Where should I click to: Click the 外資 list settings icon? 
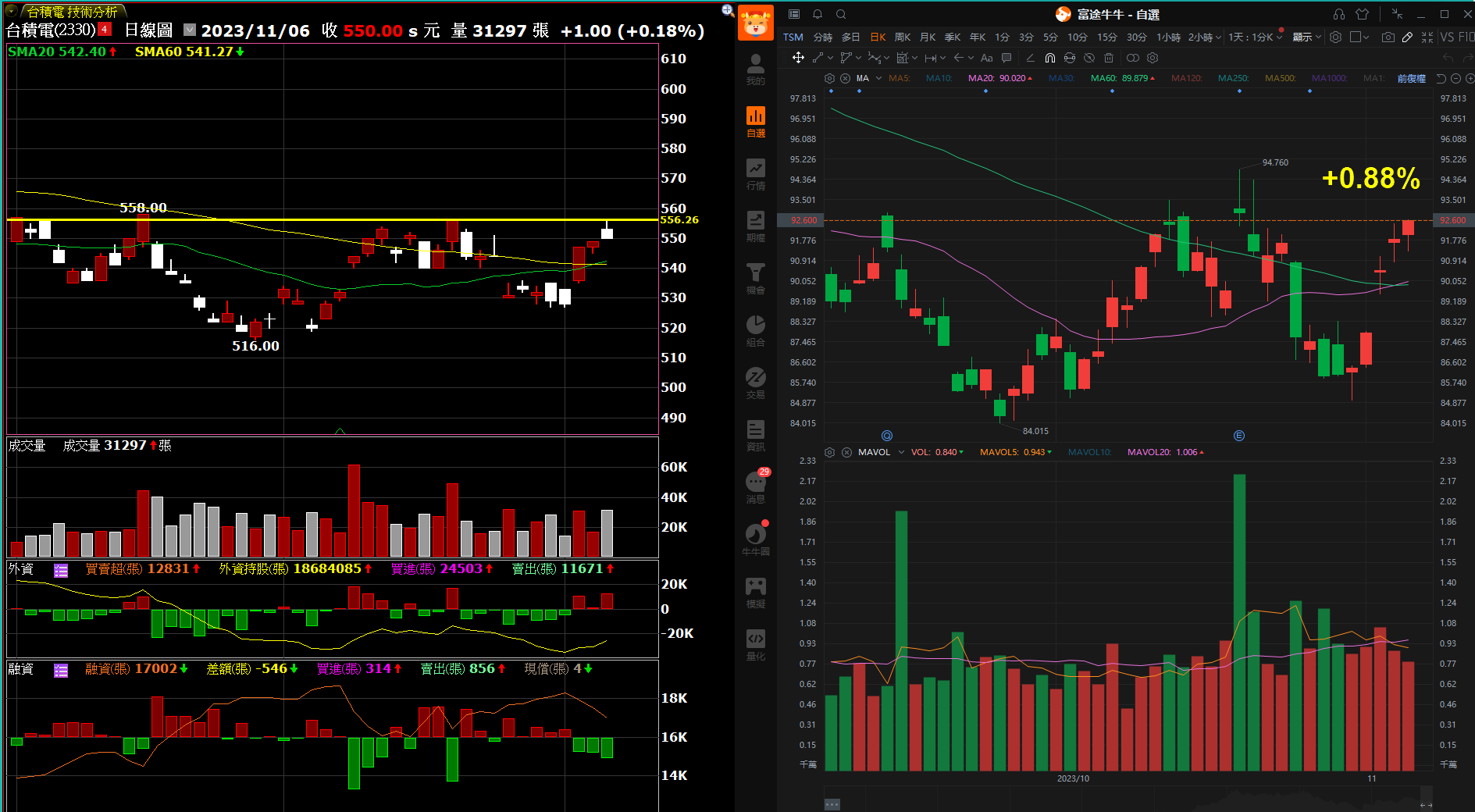click(x=61, y=570)
